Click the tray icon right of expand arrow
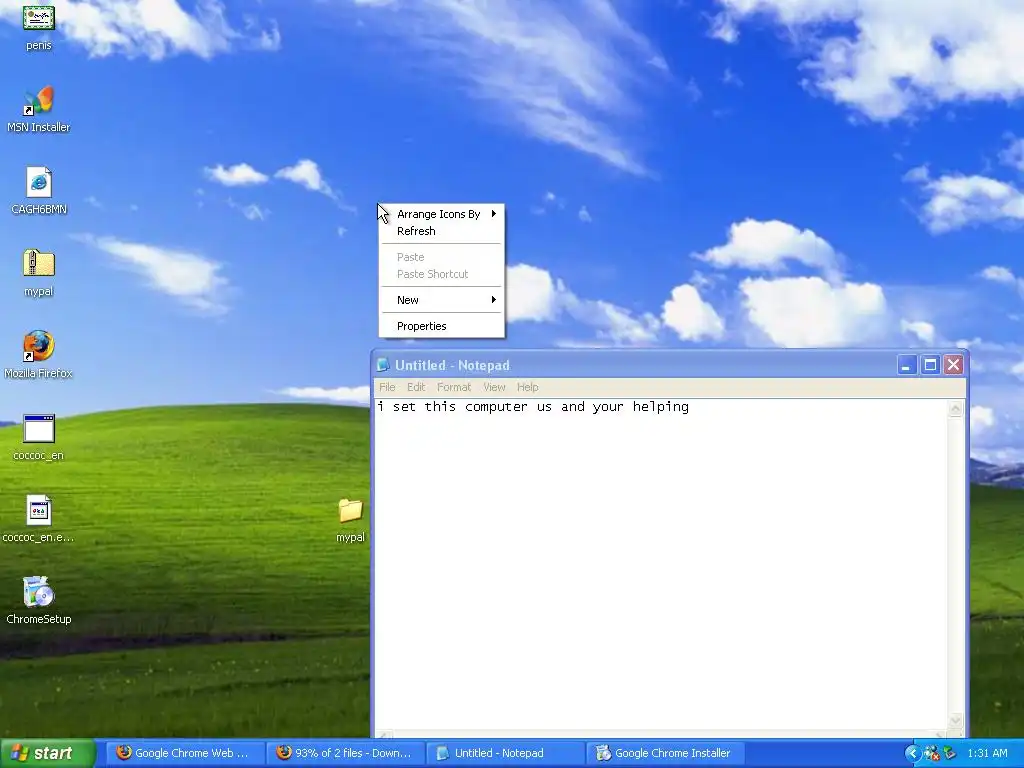The image size is (1024, 768). 931,753
